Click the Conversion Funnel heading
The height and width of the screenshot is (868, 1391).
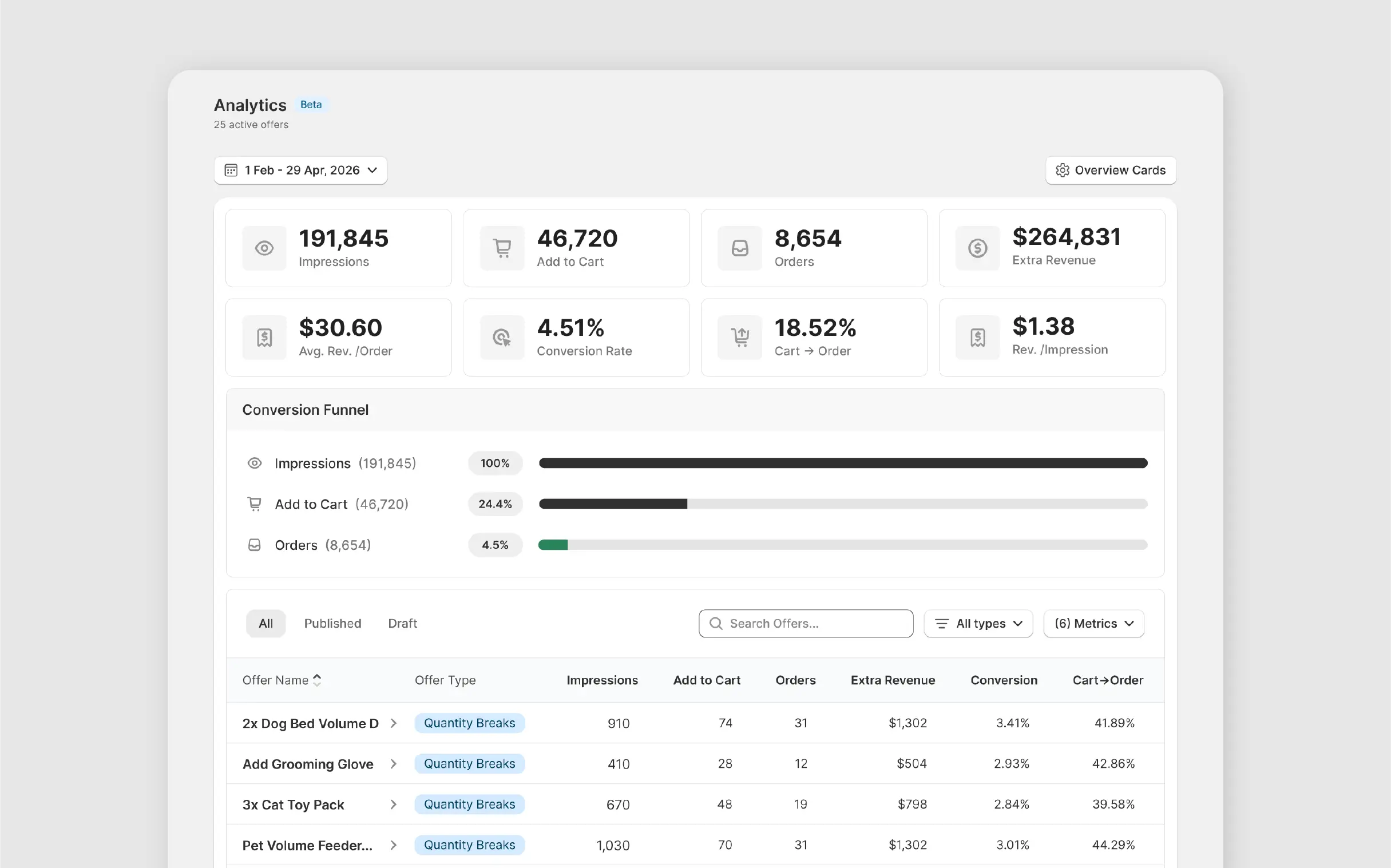click(x=306, y=410)
